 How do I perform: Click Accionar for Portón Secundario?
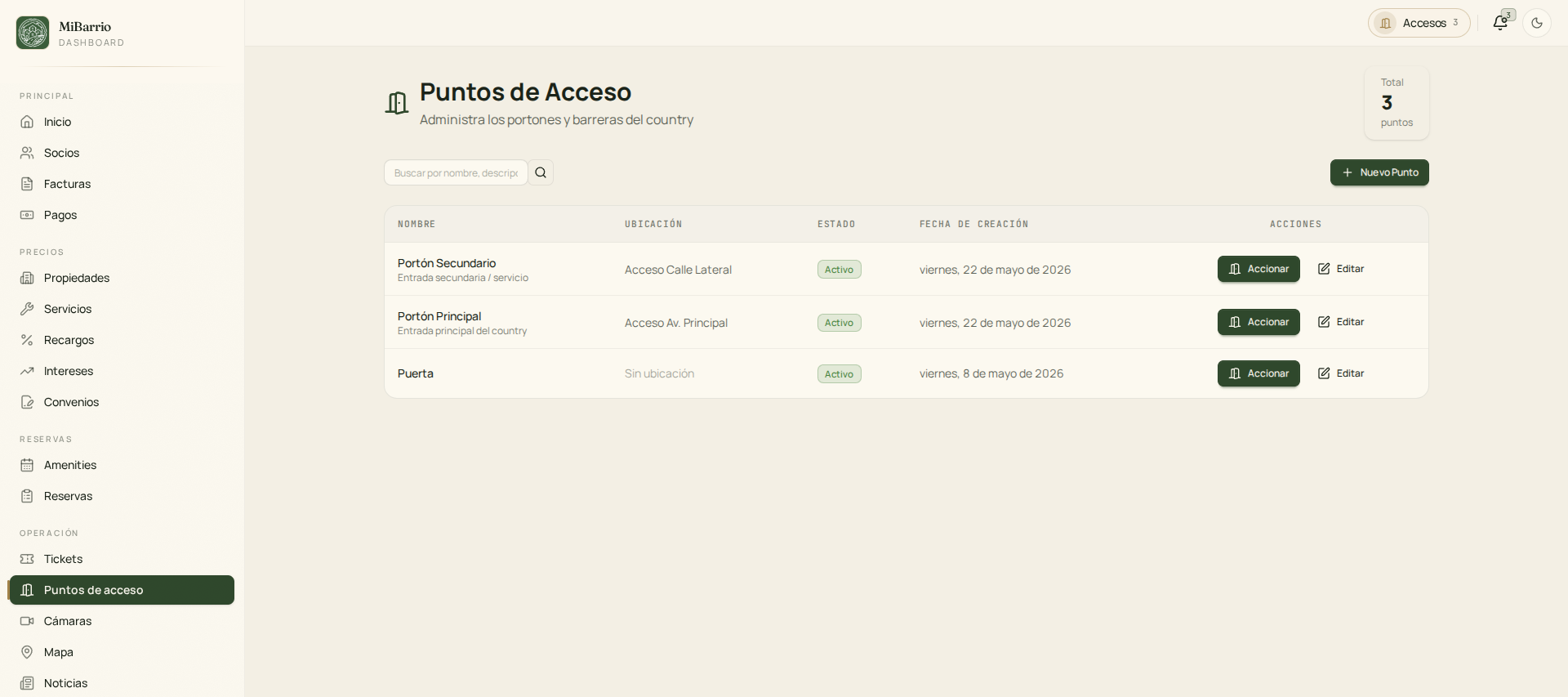1258,269
